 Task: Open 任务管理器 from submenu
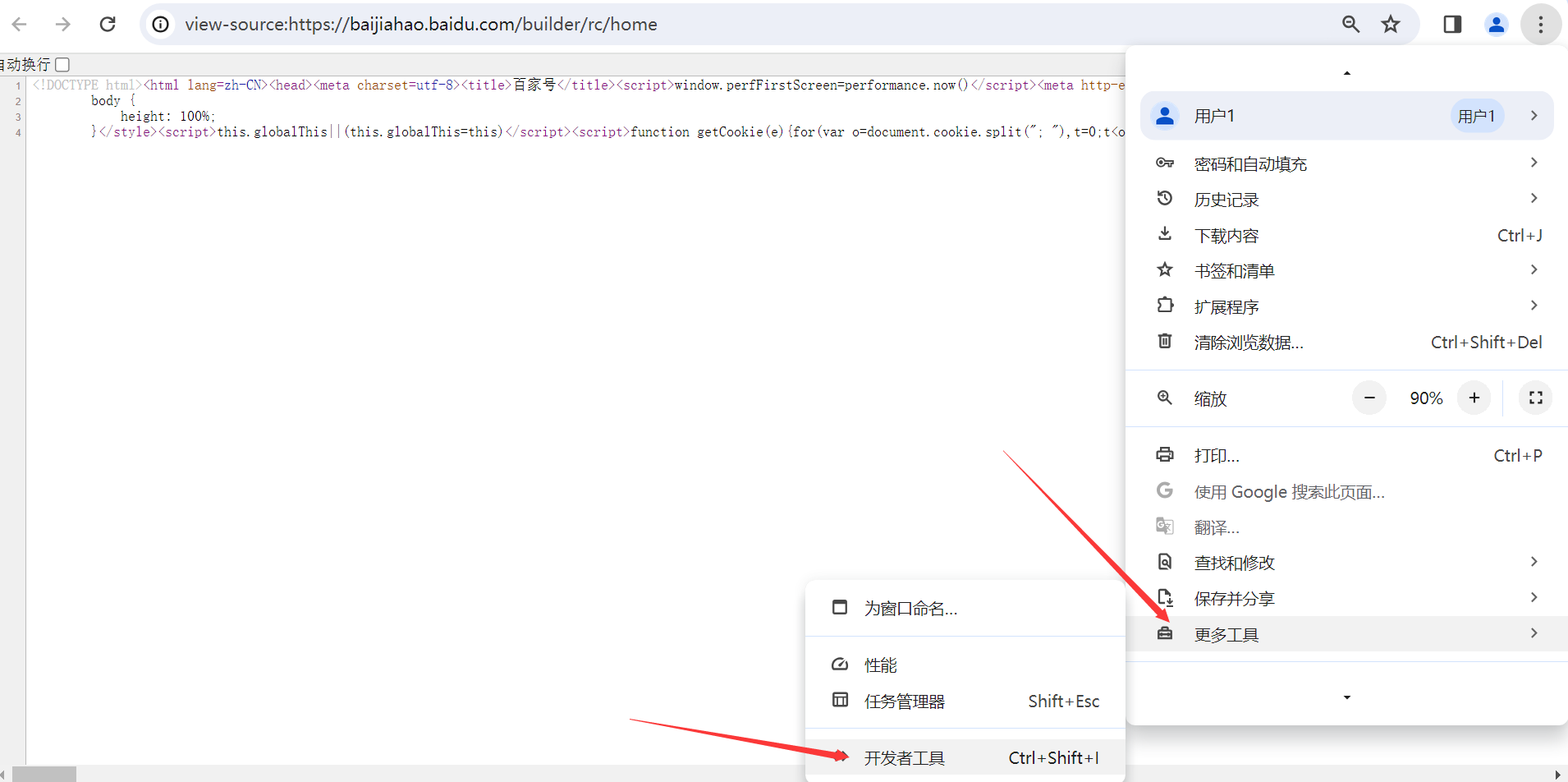(x=905, y=701)
